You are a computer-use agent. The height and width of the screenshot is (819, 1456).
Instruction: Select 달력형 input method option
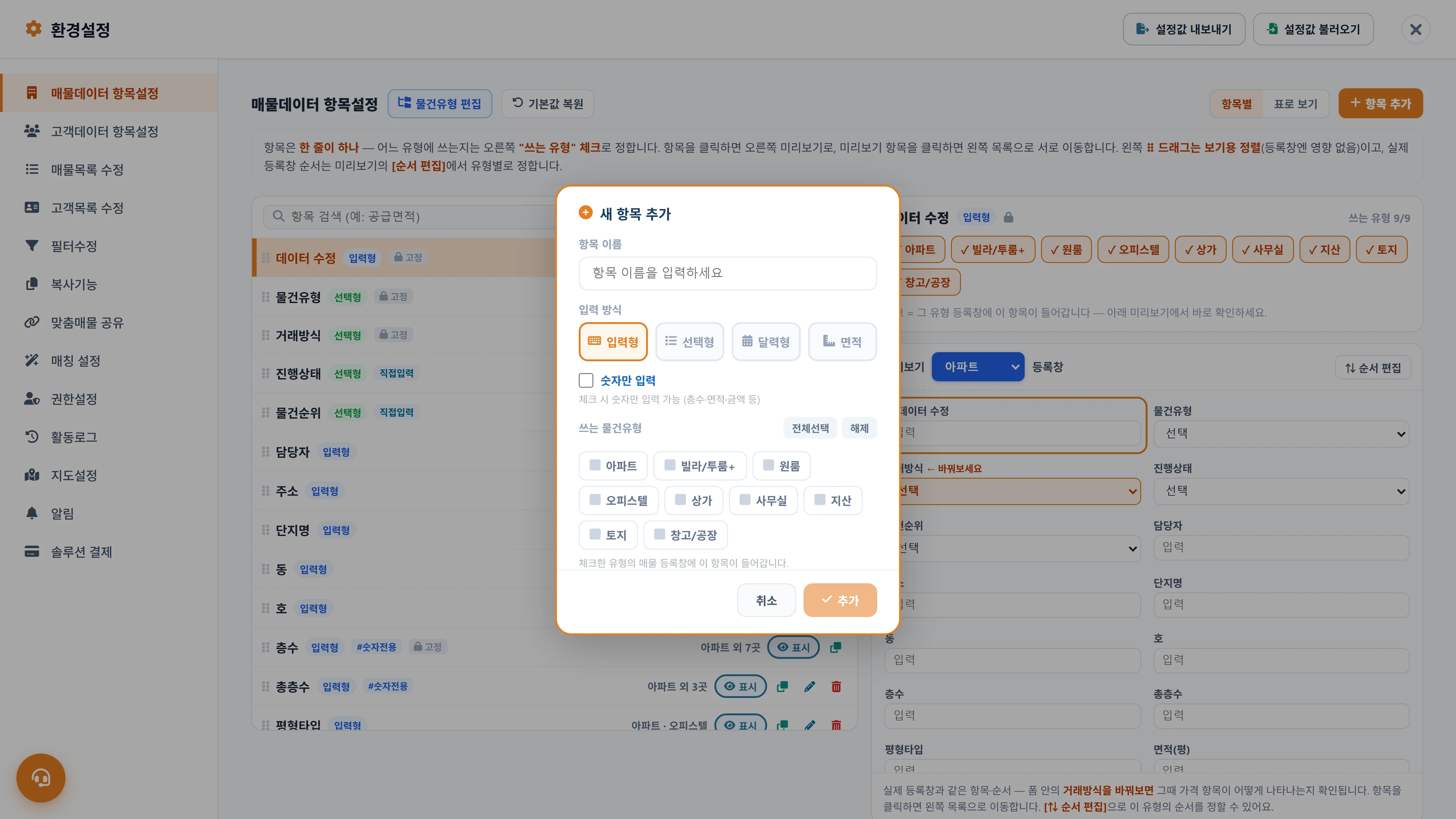coord(766,341)
